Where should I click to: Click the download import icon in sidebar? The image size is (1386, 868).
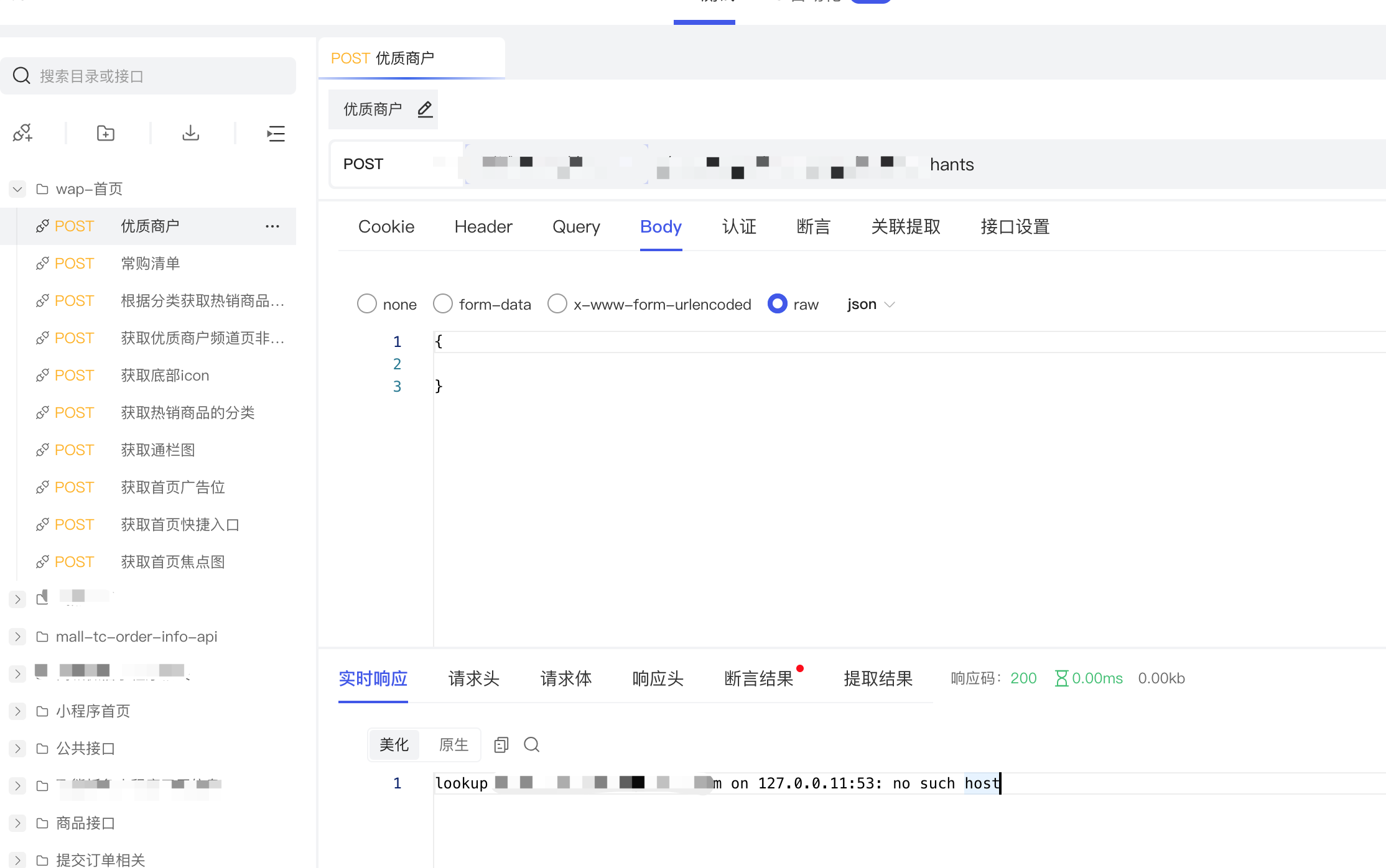tap(190, 133)
